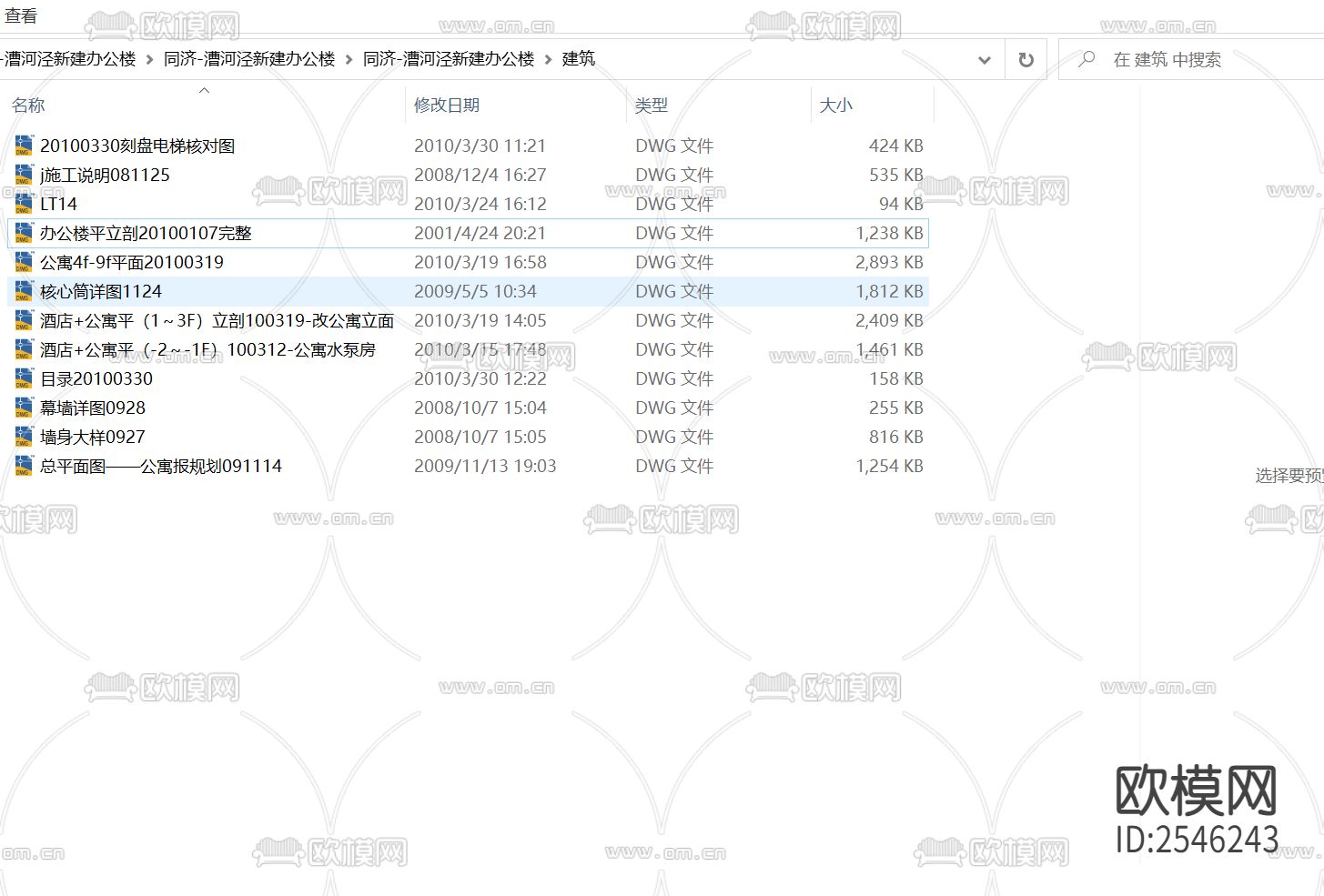The image size is (1324, 896).
Task: Click inside the 在建筑中搜索 search field
Action: tap(1174, 60)
